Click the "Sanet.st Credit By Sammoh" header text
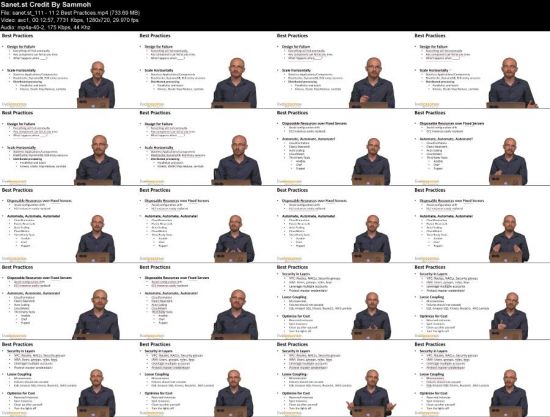The width and height of the screenshot is (550, 417). click(x=46, y=5)
